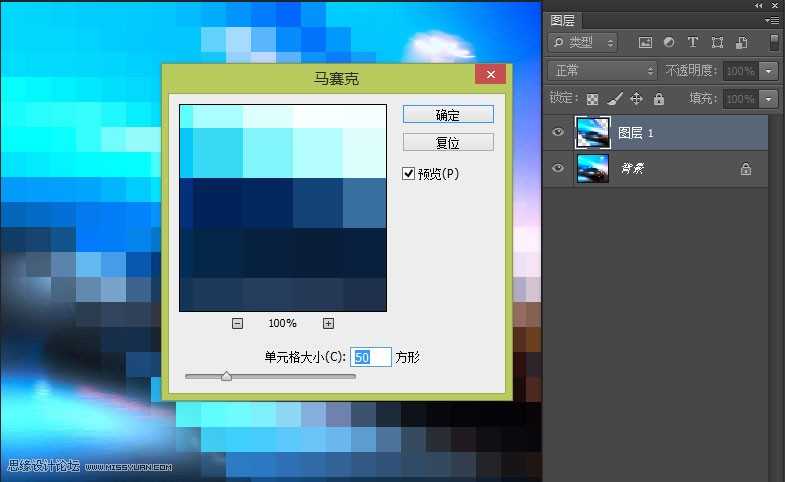This screenshot has width=785, height=482.
Task: Click the 单元格大小 cell size slider handle
Action: point(226,376)
